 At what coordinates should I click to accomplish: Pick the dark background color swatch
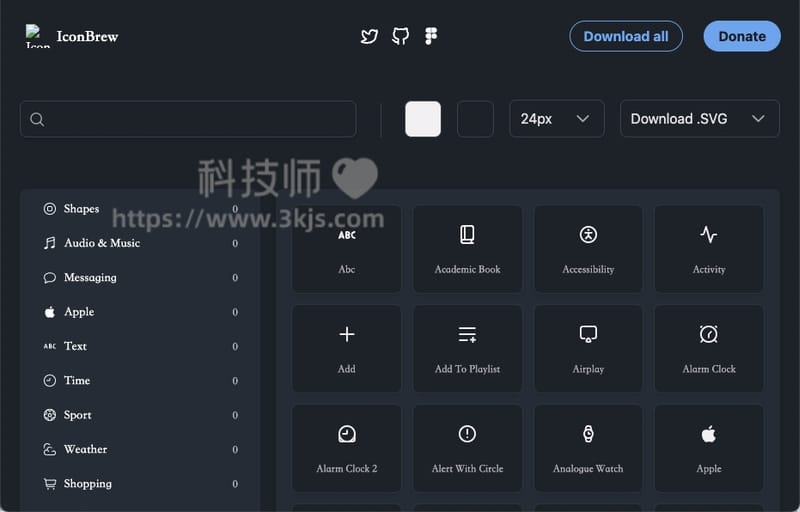pyautogui.click(x=476, y=119)
